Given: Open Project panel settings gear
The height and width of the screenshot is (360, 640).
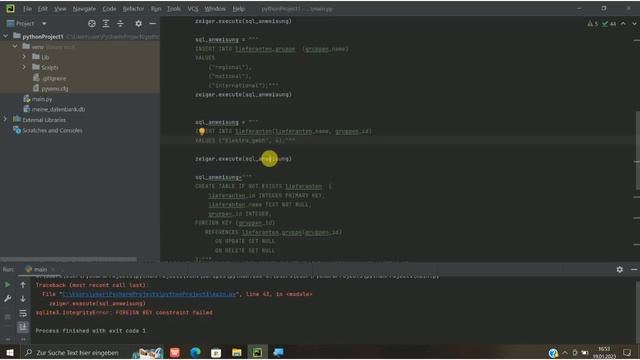Looking at the screenshot, I should click(x=139, y=24).
